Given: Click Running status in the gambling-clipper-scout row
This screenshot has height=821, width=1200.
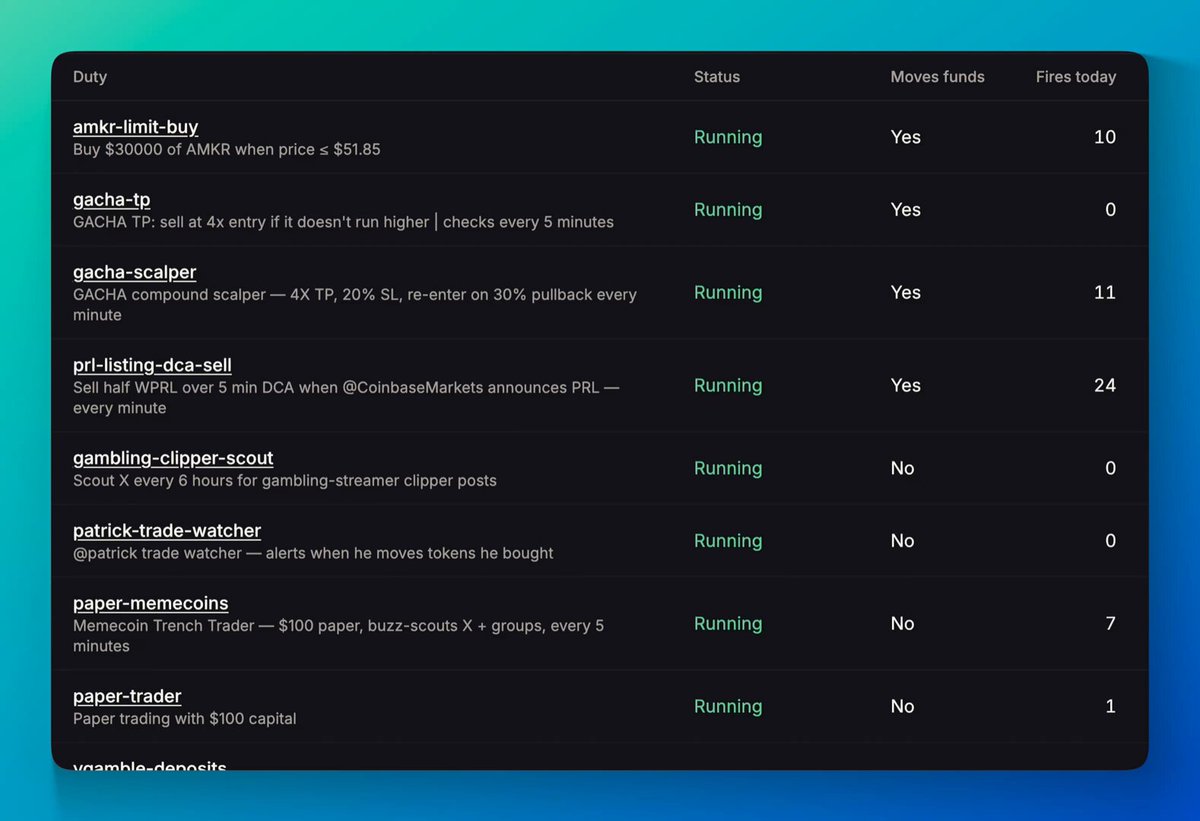Looking at the screenshot, I should 728,469.
